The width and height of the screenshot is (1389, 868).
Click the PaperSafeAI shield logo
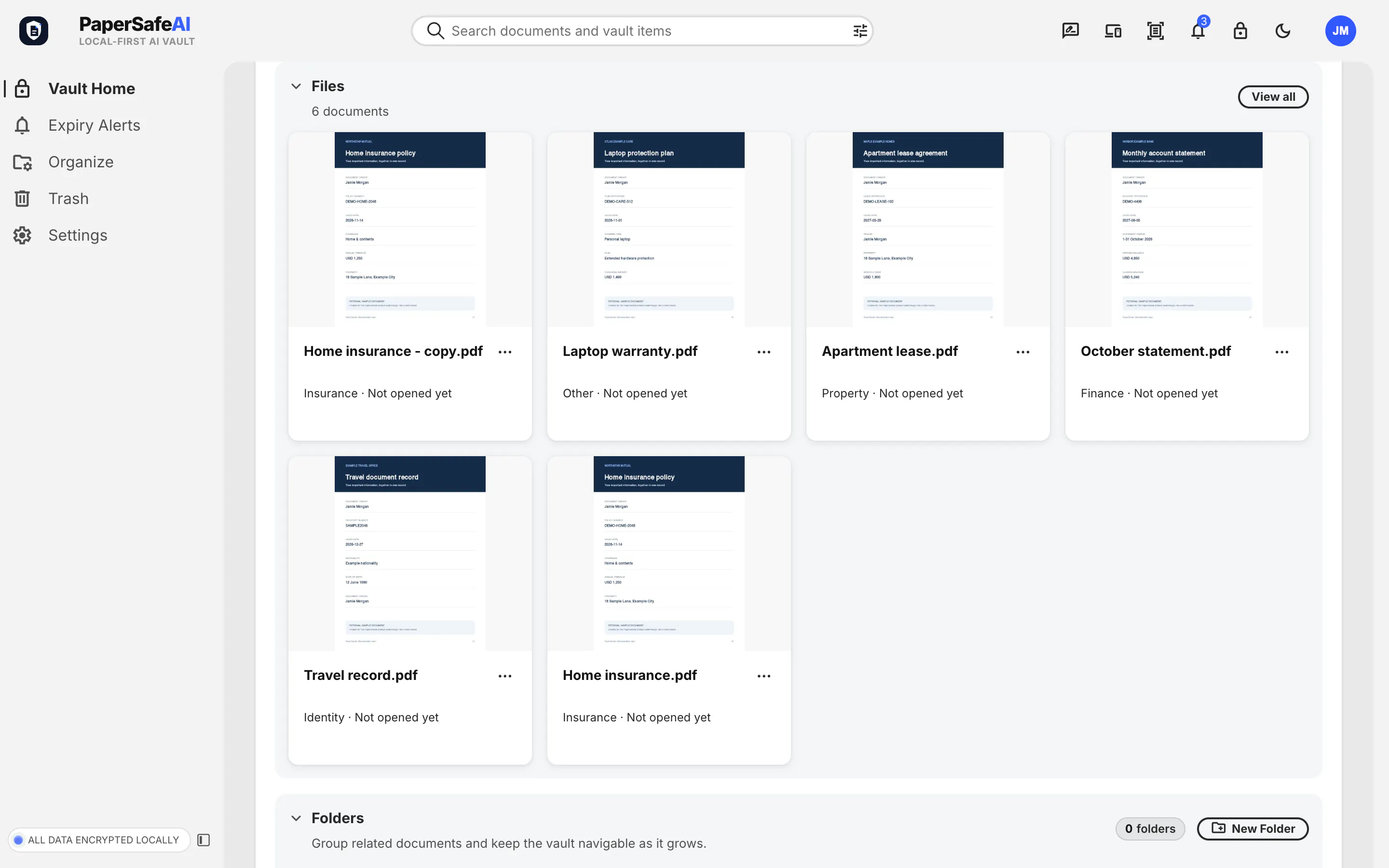click(34, 30)
